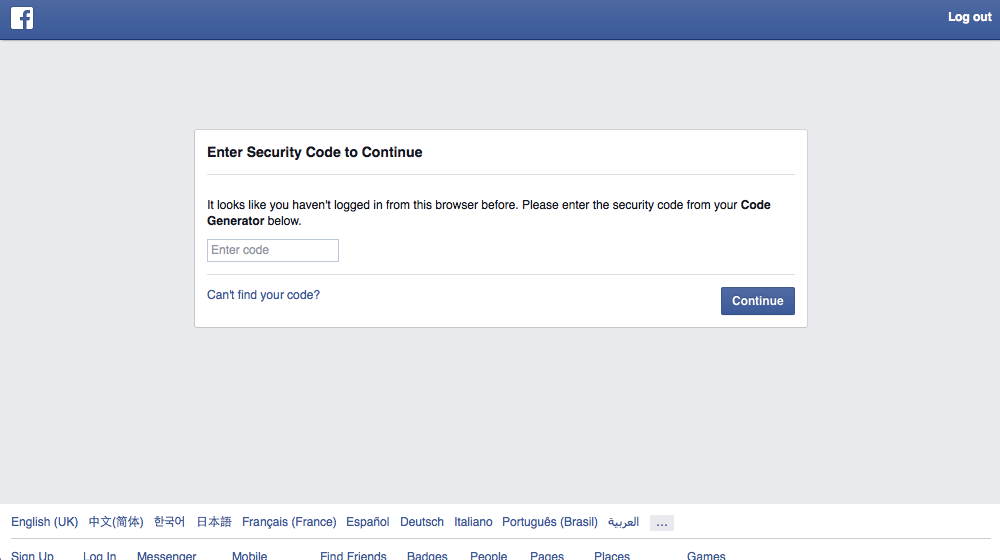Screen dimensions: 1000x560
Task: Switch language to 中文(简体)
Action: pos(115,522)
